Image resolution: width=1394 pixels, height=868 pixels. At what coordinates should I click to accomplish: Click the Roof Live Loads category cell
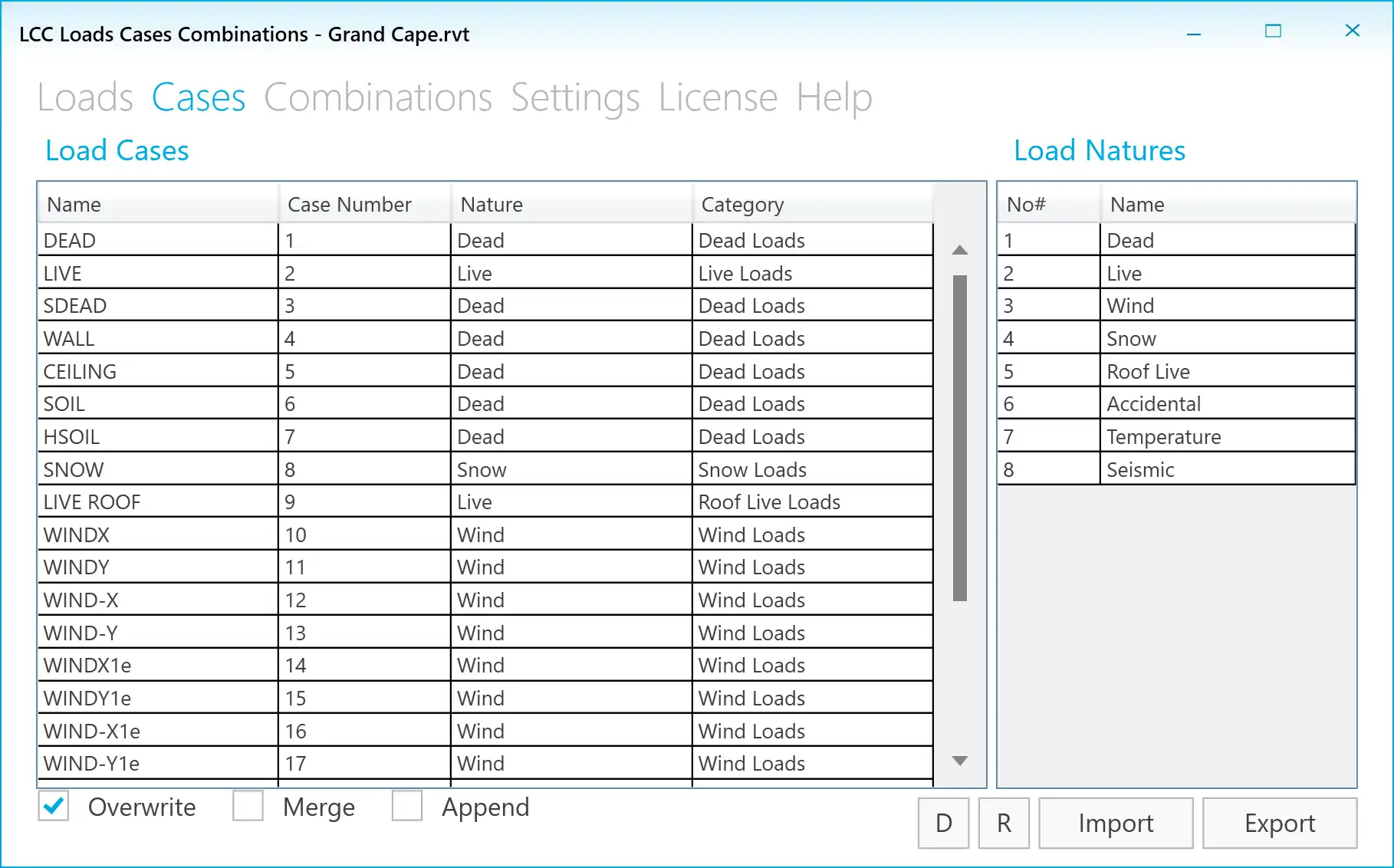813,501
